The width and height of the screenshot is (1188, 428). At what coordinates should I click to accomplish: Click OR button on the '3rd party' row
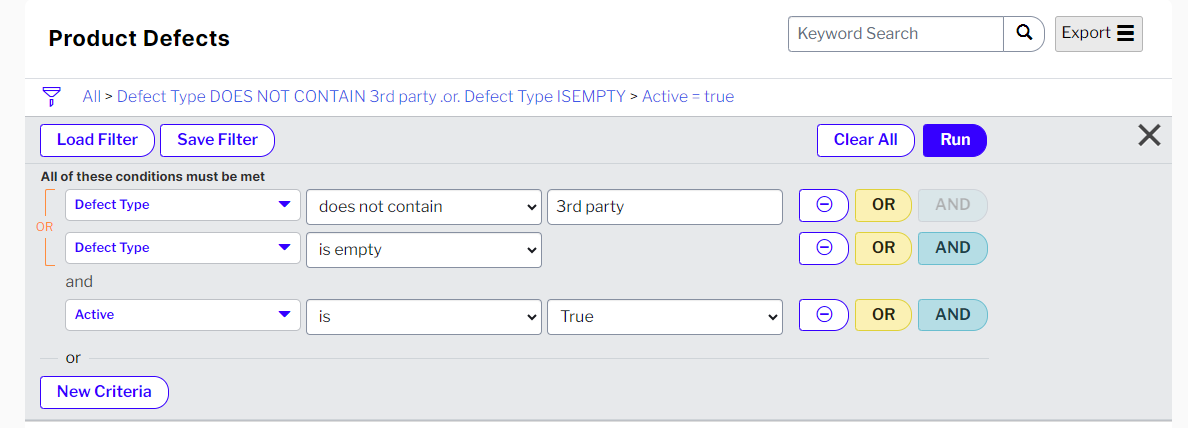tap(883, 205)
